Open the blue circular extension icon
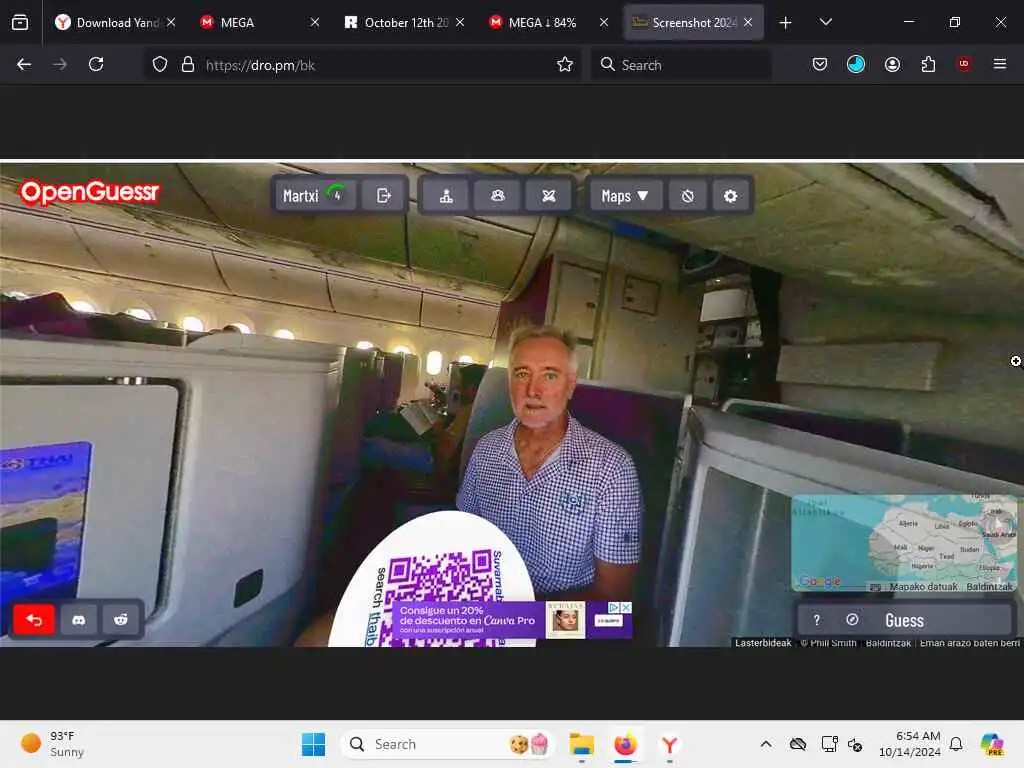The height and width of the screenshot is (768, 1024). 856,64
